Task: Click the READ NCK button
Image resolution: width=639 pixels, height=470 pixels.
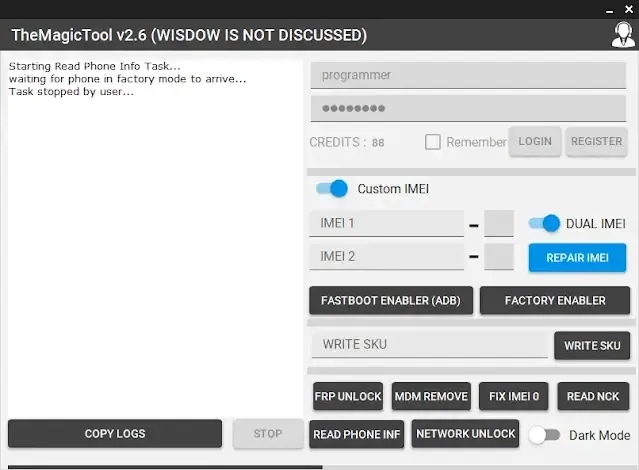Action: pos(593,396)
